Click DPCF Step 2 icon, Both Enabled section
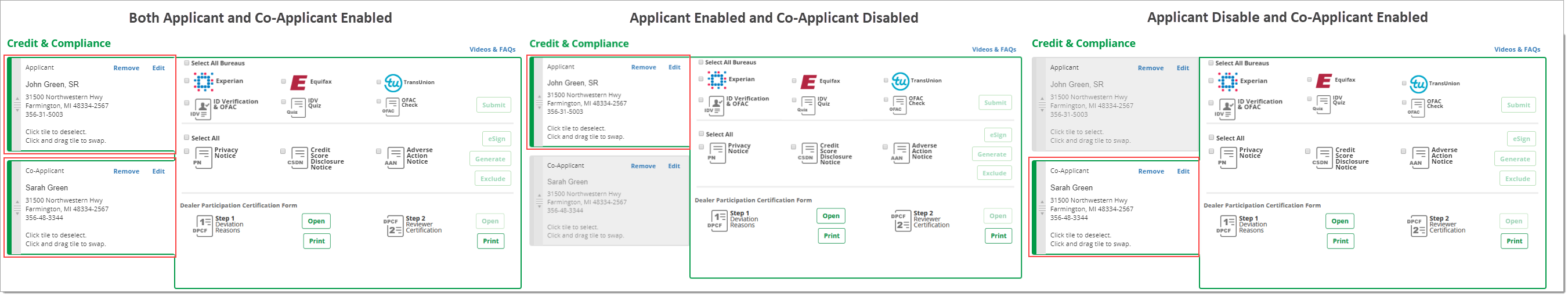Screen dimensions: 1568x296 coord(393,225)
